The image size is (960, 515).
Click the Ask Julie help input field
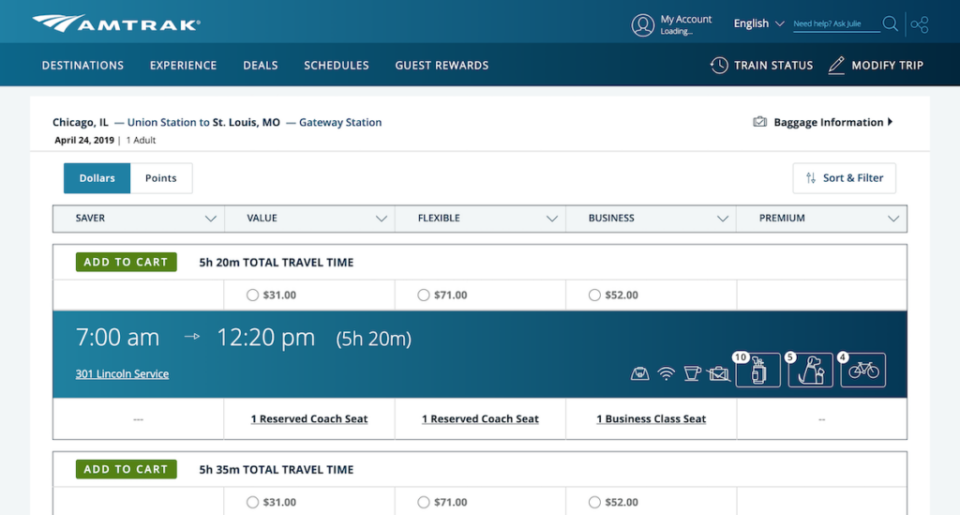coord(835,24)
